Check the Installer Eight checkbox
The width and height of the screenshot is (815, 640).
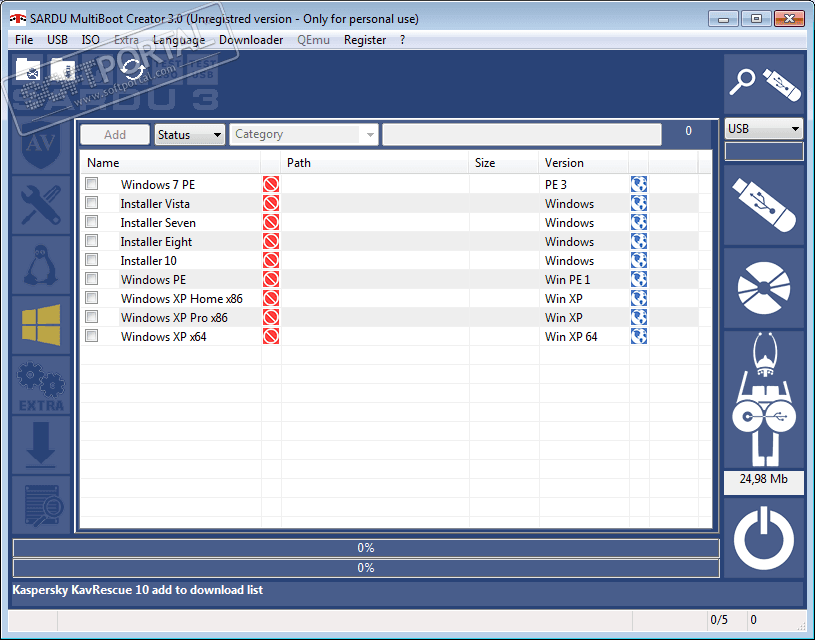[92, 241]
